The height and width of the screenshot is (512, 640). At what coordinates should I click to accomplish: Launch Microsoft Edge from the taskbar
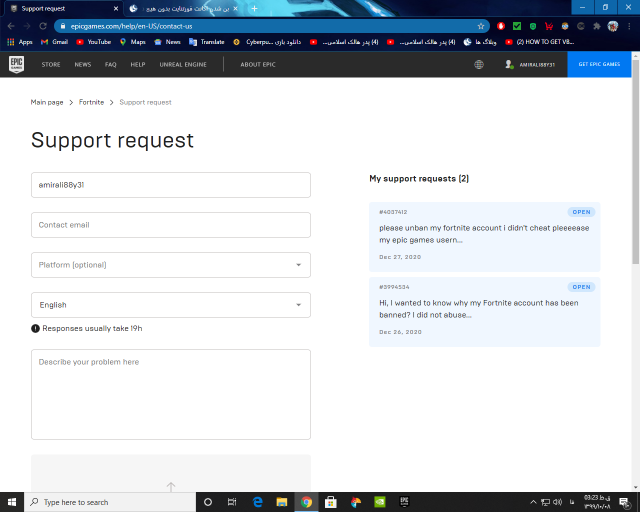257,502
